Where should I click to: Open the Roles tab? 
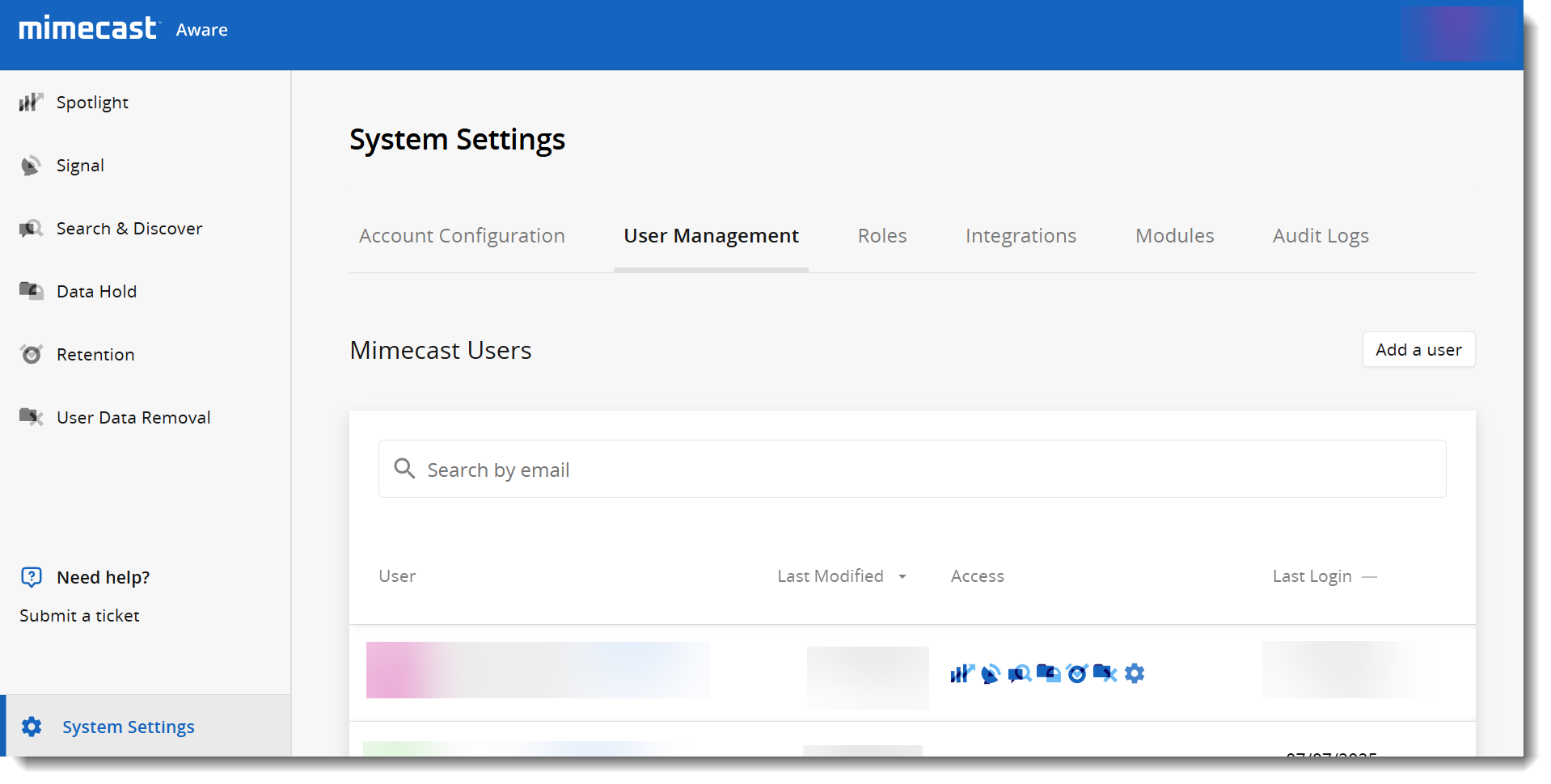[881, 236]
